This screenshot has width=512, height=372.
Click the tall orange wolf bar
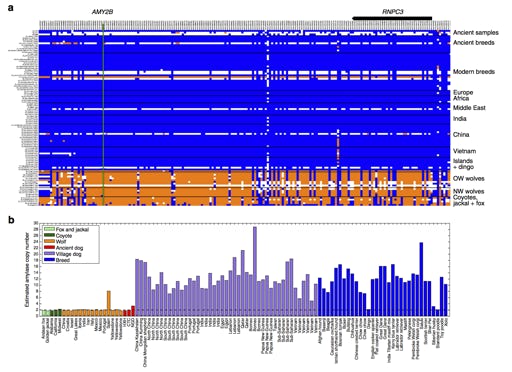coord(109,303)
